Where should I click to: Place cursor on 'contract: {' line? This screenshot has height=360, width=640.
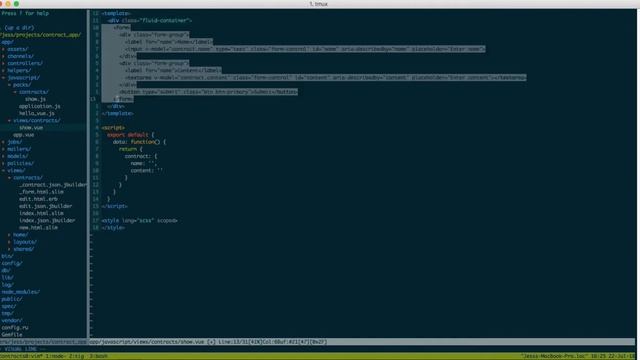tap(141, 156)
